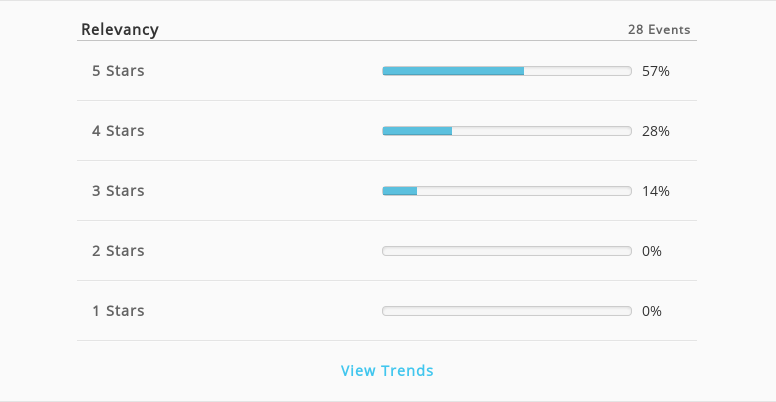
Task: Click the empty 2 Stars progress bar
Action: [507, 251]
